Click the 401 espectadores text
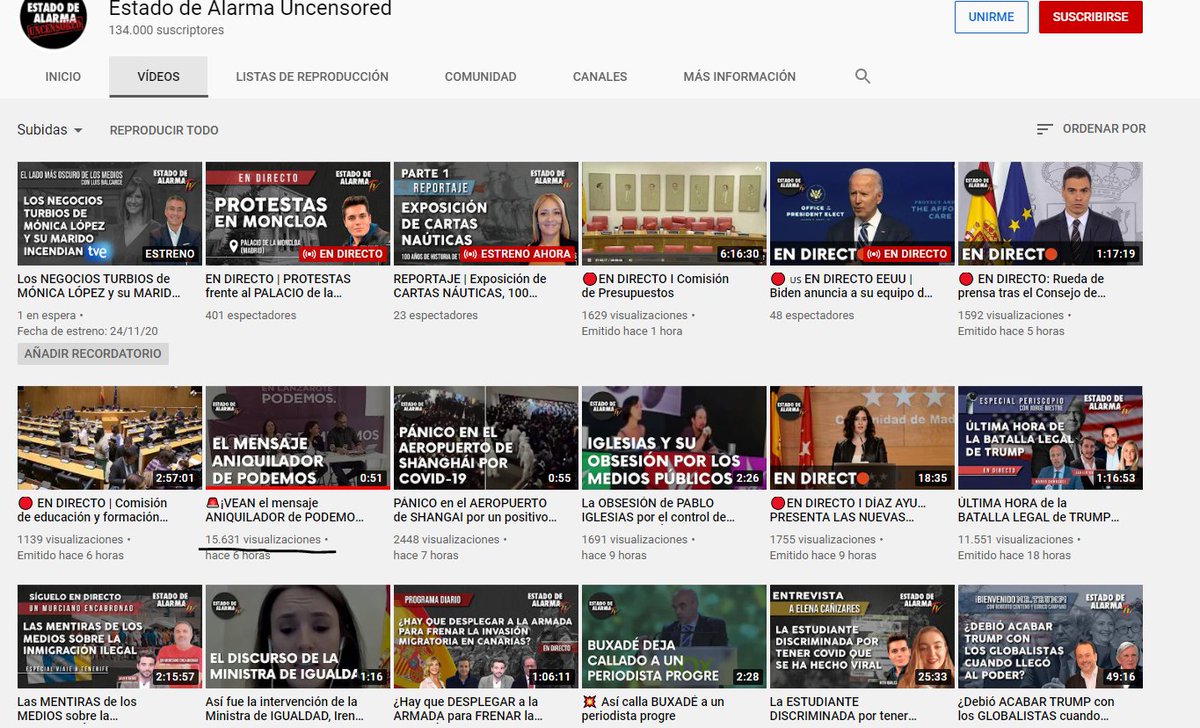The image size is (1200, 728). 251,315
